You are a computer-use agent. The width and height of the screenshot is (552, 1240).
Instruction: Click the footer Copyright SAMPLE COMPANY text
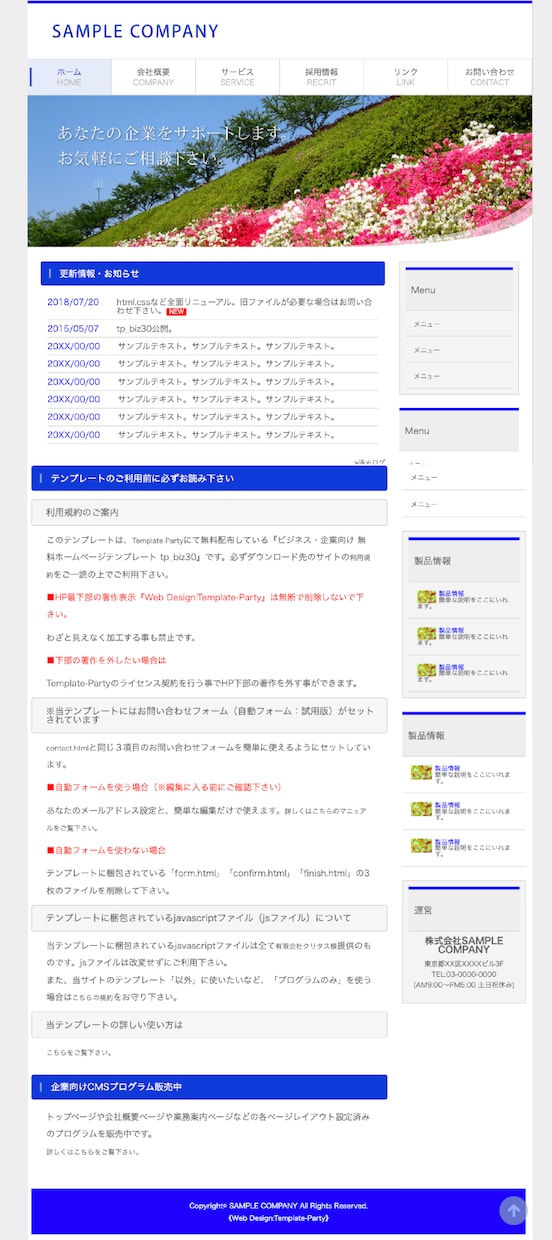(x=279, y=1206)
